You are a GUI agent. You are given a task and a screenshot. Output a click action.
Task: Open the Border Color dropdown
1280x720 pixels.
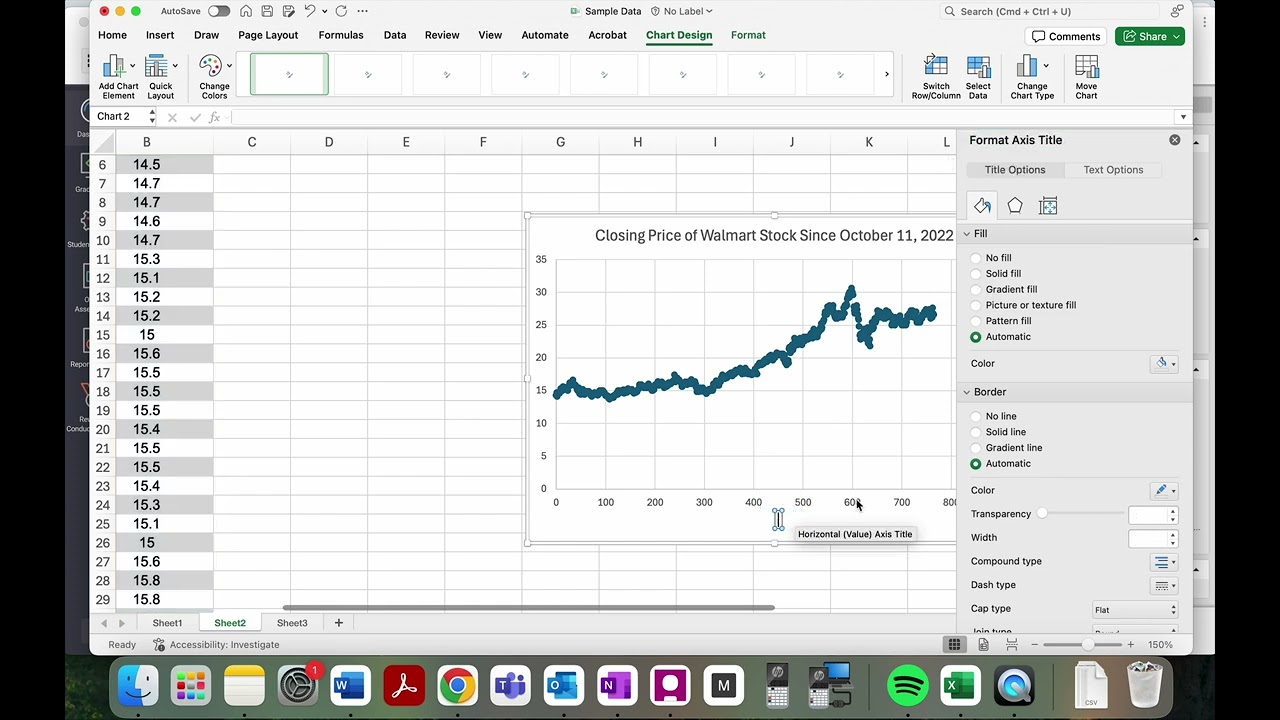1165,490
